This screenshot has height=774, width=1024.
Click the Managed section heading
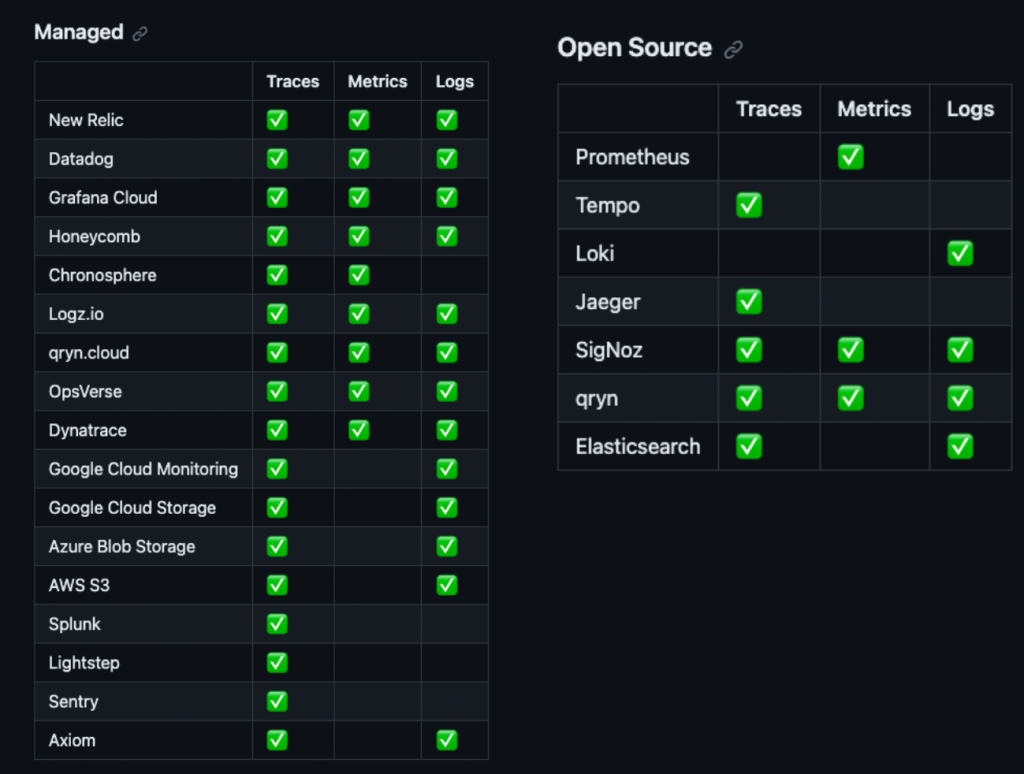click(78, 32)
